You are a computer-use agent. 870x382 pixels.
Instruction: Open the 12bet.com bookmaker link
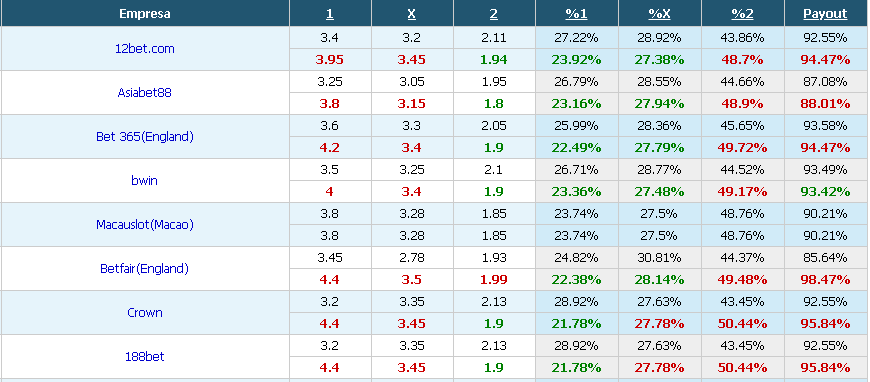click(144, 49)
